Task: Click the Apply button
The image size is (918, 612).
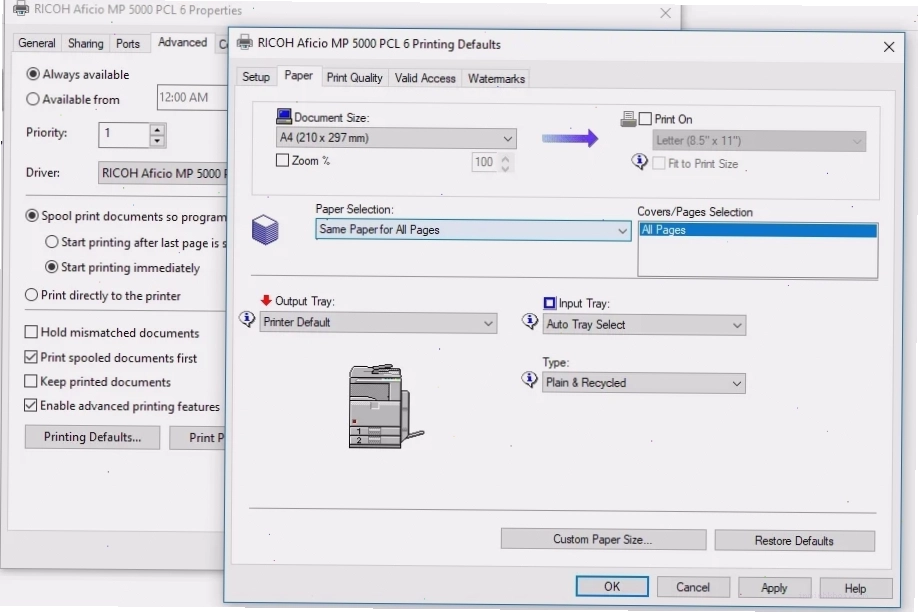Action: click(775, 587)
